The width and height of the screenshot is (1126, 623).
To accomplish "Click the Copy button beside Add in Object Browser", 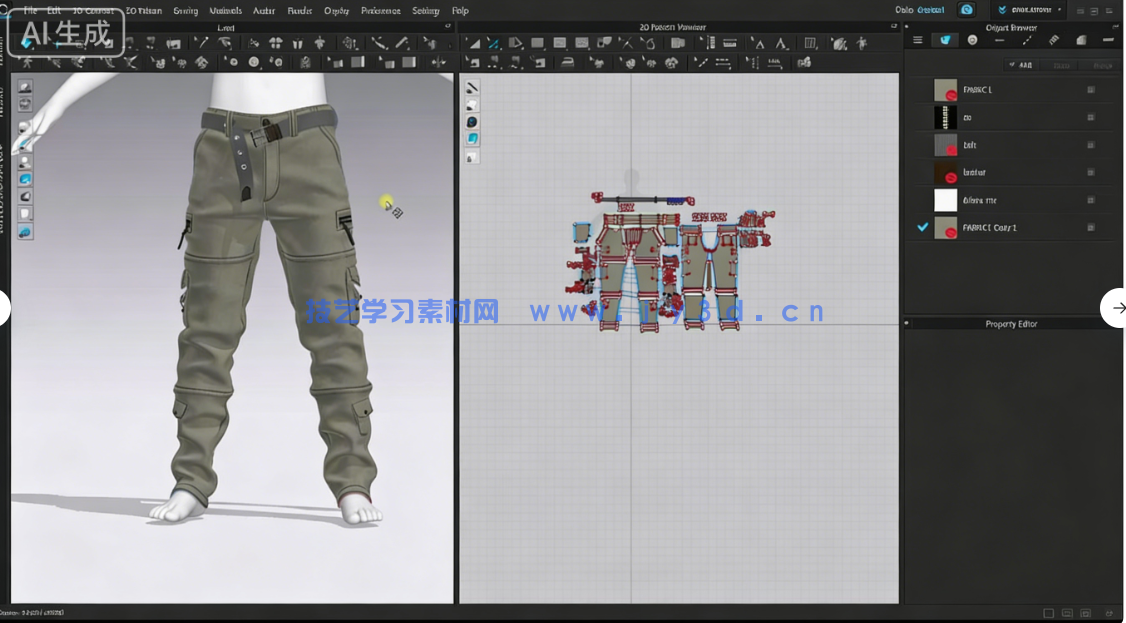I will (1062, 64).
